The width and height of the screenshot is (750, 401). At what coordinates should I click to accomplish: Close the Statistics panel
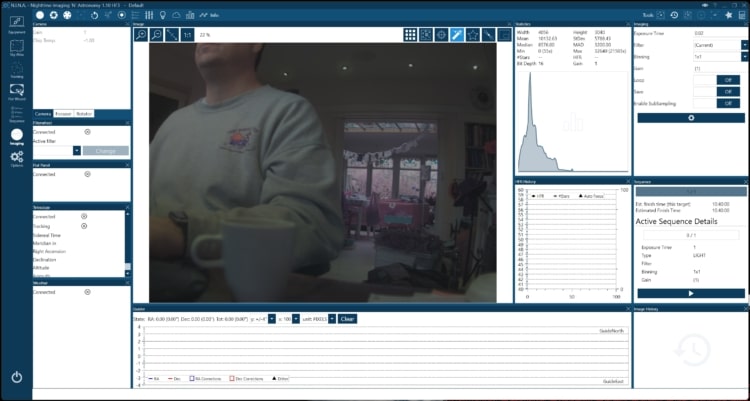click(x=627, y=24)
